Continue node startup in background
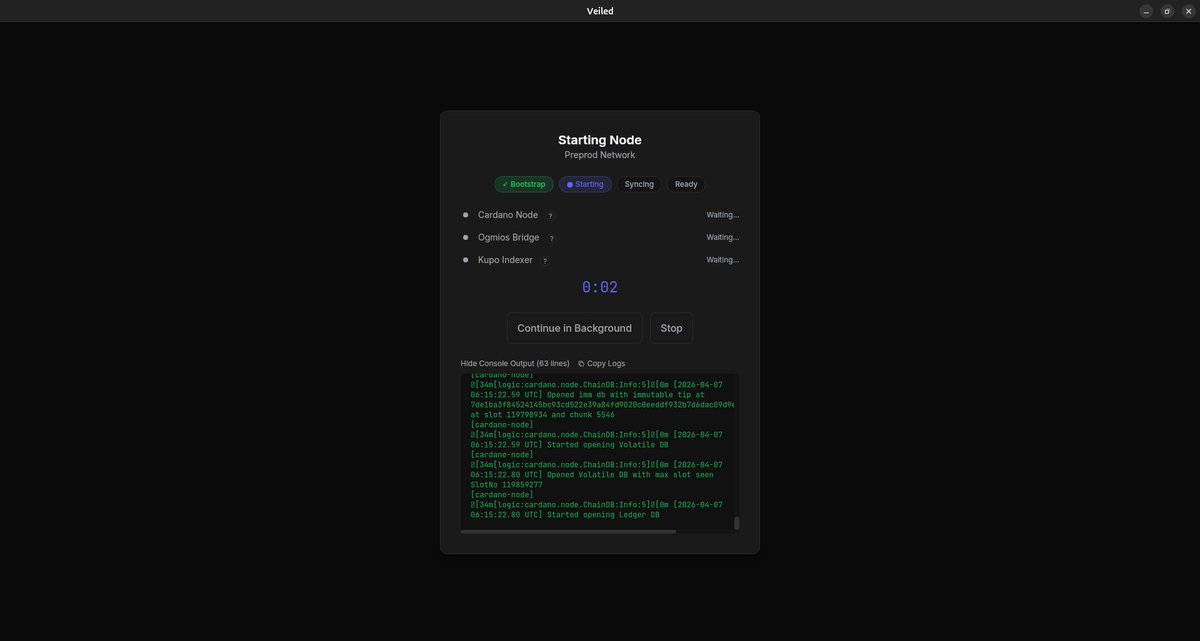The width and height of the screenshot is (1200, 641). [x=574, y=328]
